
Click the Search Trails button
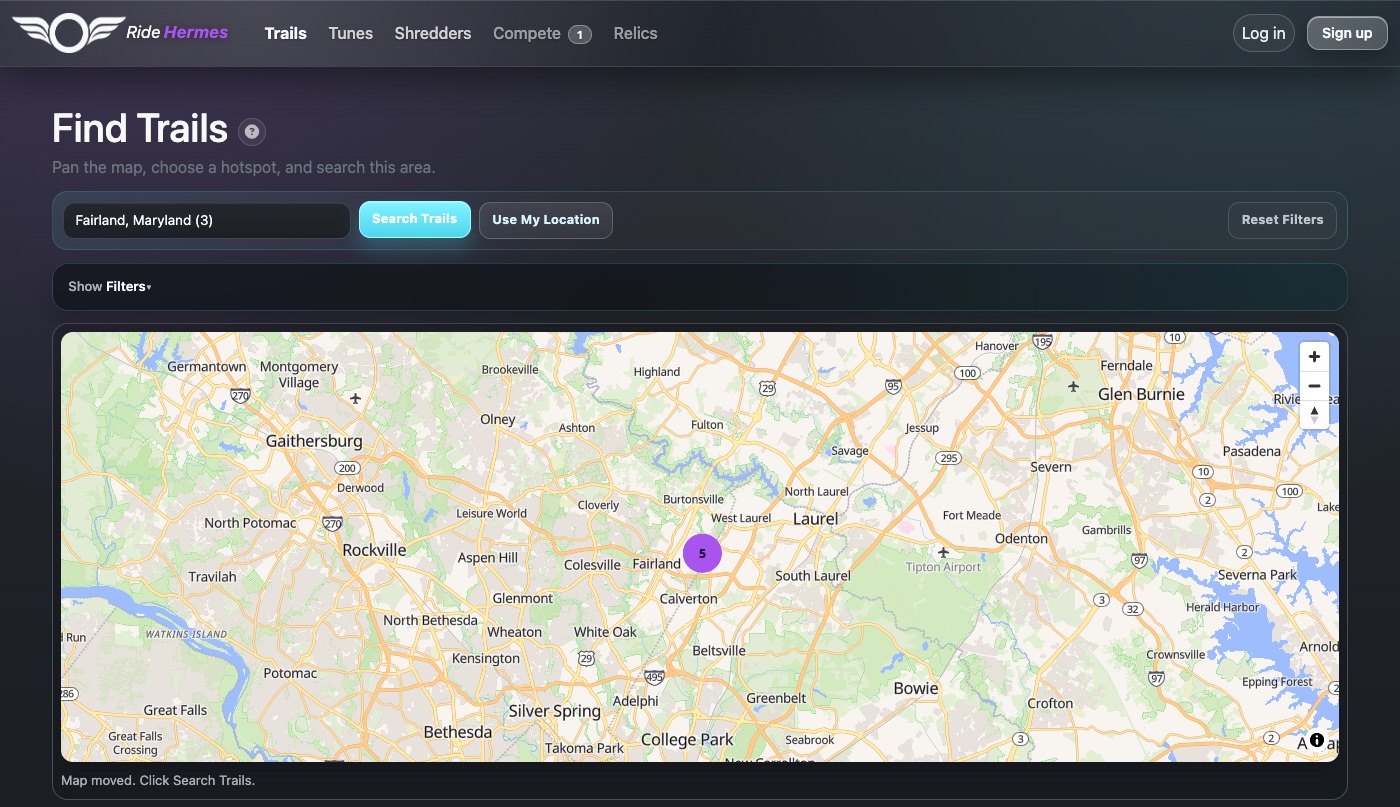pyautogui.click(x=415, y=220)
